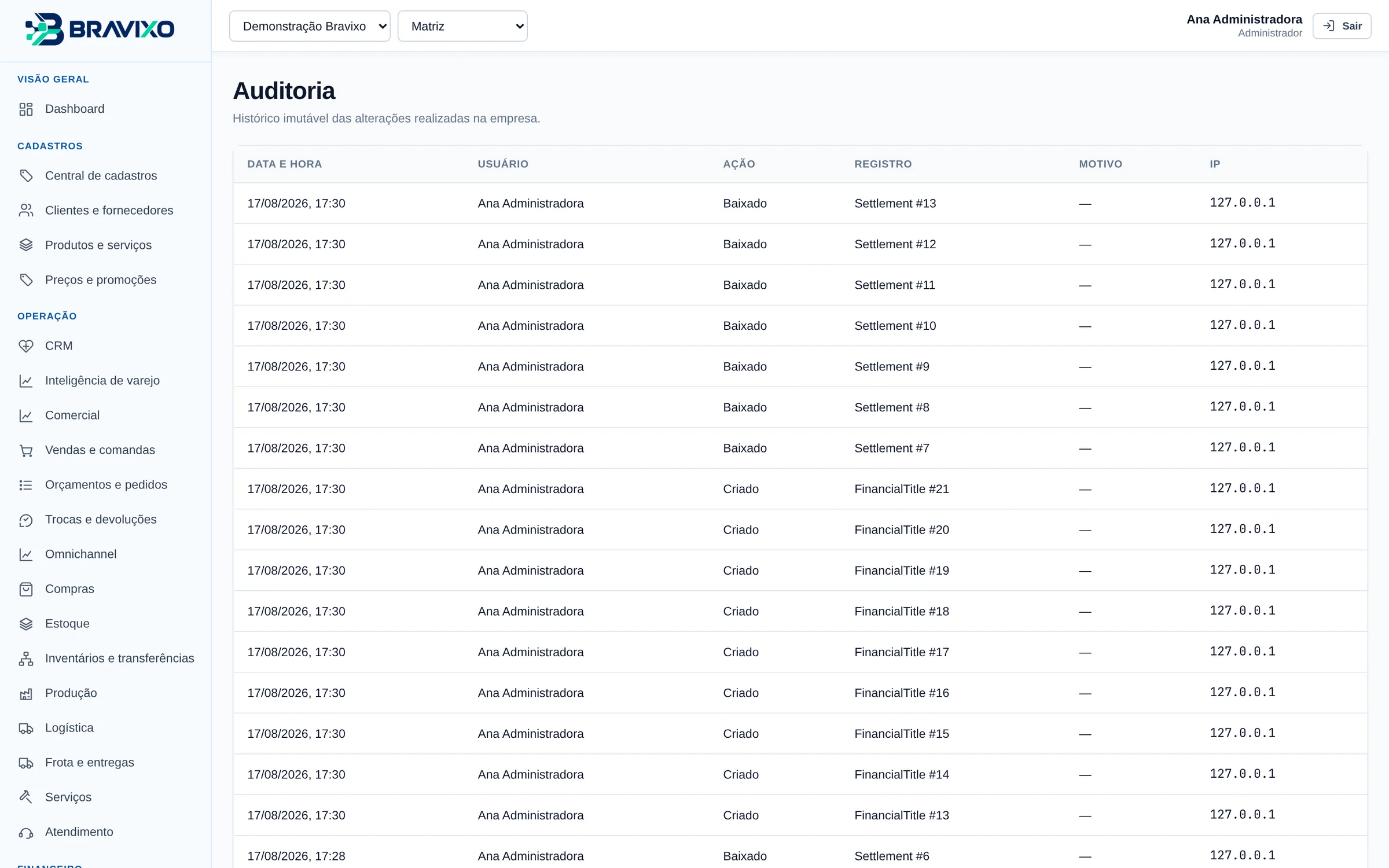Open the Demonstração Bravixo company dropdown
The image size is (1389, 868).
(x=310, y=26)
